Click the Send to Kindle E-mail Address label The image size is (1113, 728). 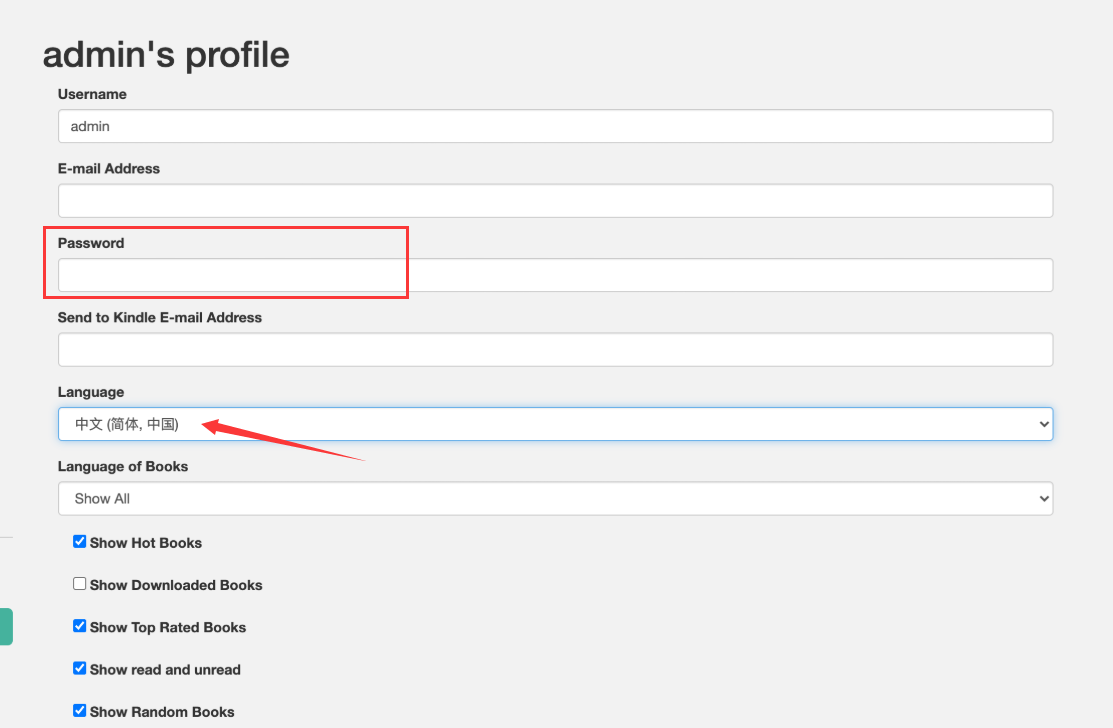(160, 318)
